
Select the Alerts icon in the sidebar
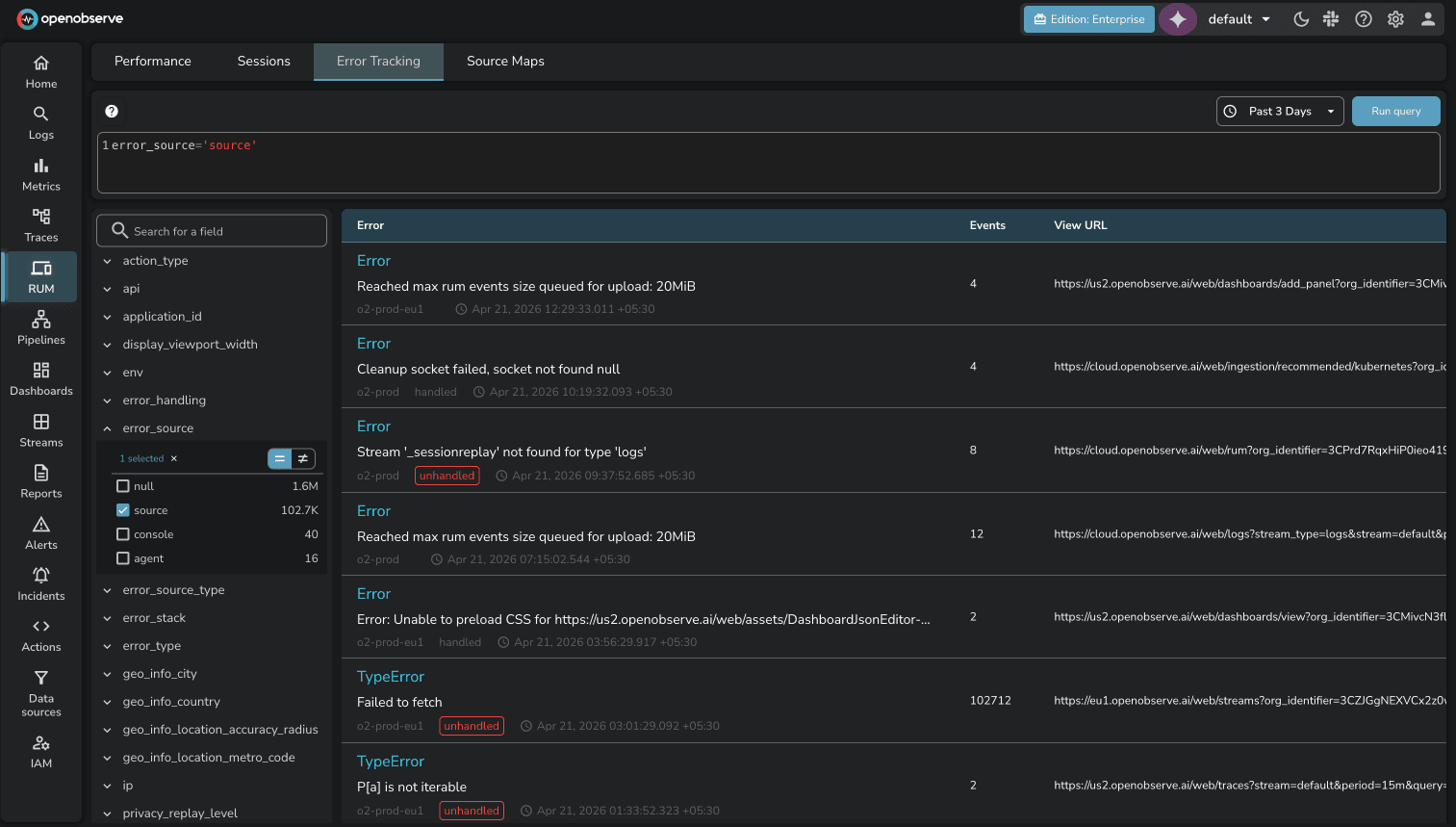[x=40, y=533]
